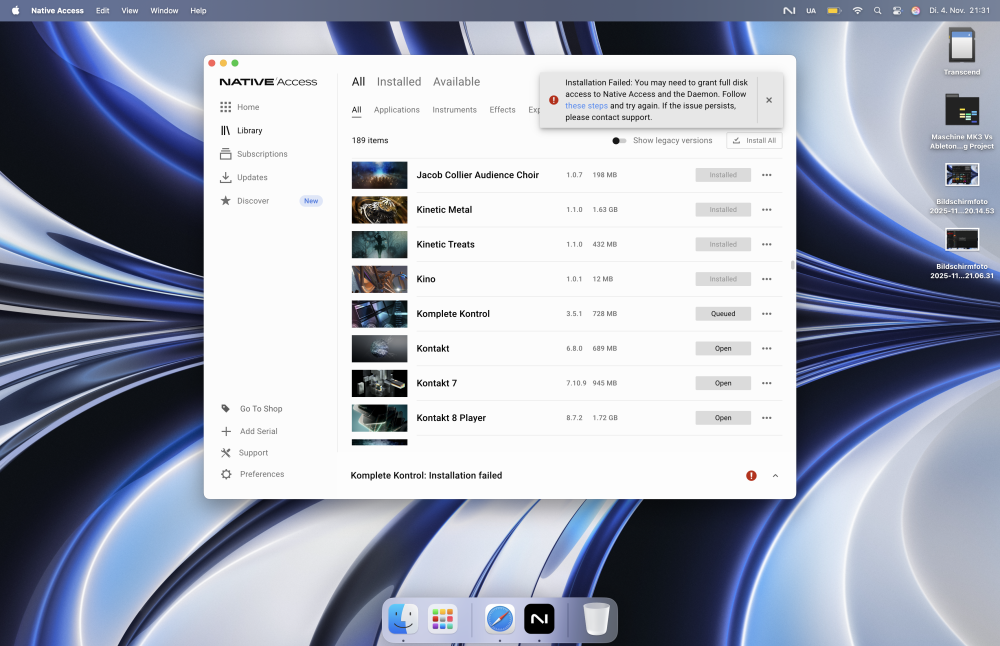Open Preferences gear icon

pos(226,474)
